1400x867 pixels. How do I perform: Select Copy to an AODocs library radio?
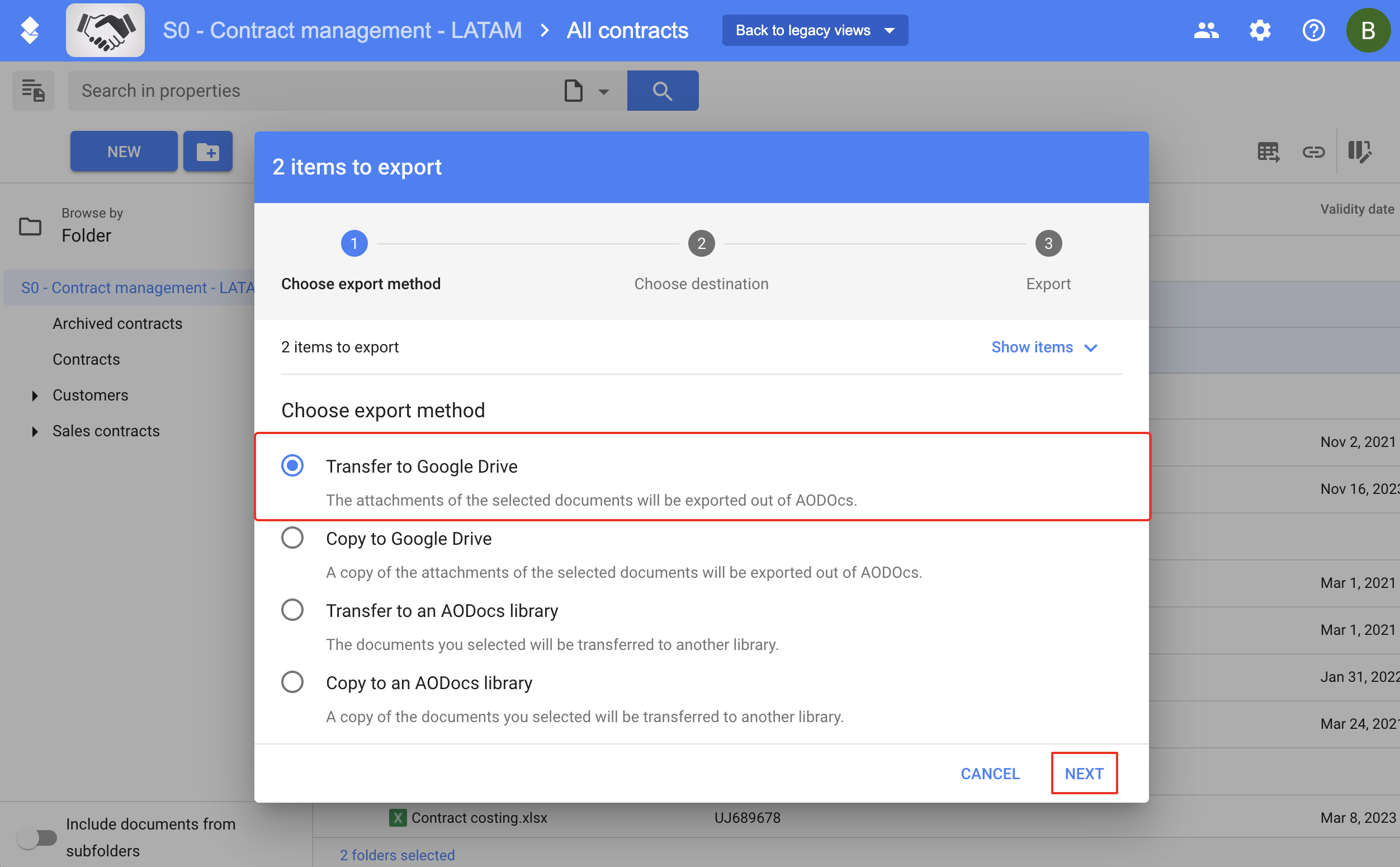point(292,682)
